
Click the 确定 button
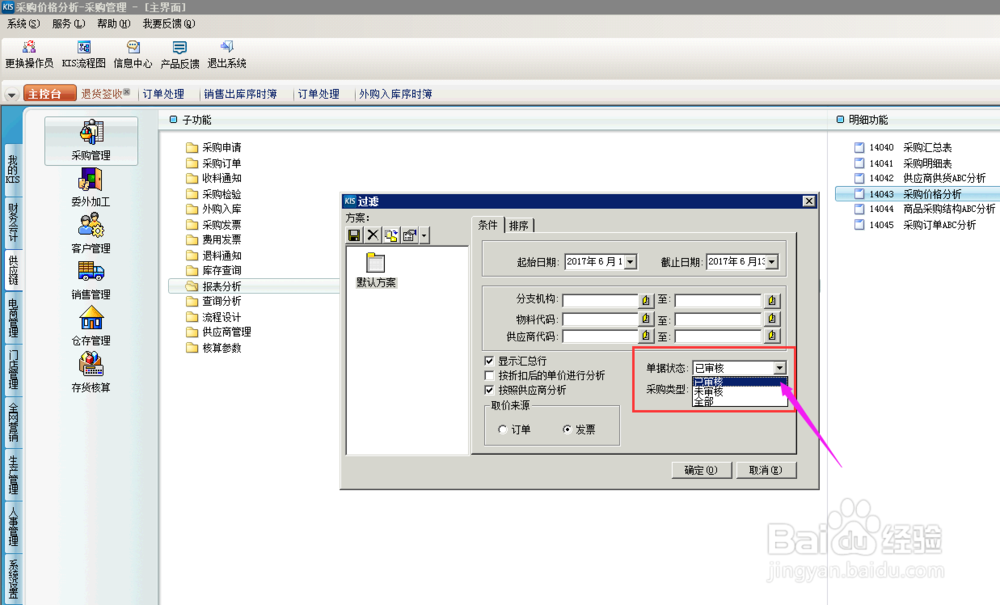[x=700, y=470]
